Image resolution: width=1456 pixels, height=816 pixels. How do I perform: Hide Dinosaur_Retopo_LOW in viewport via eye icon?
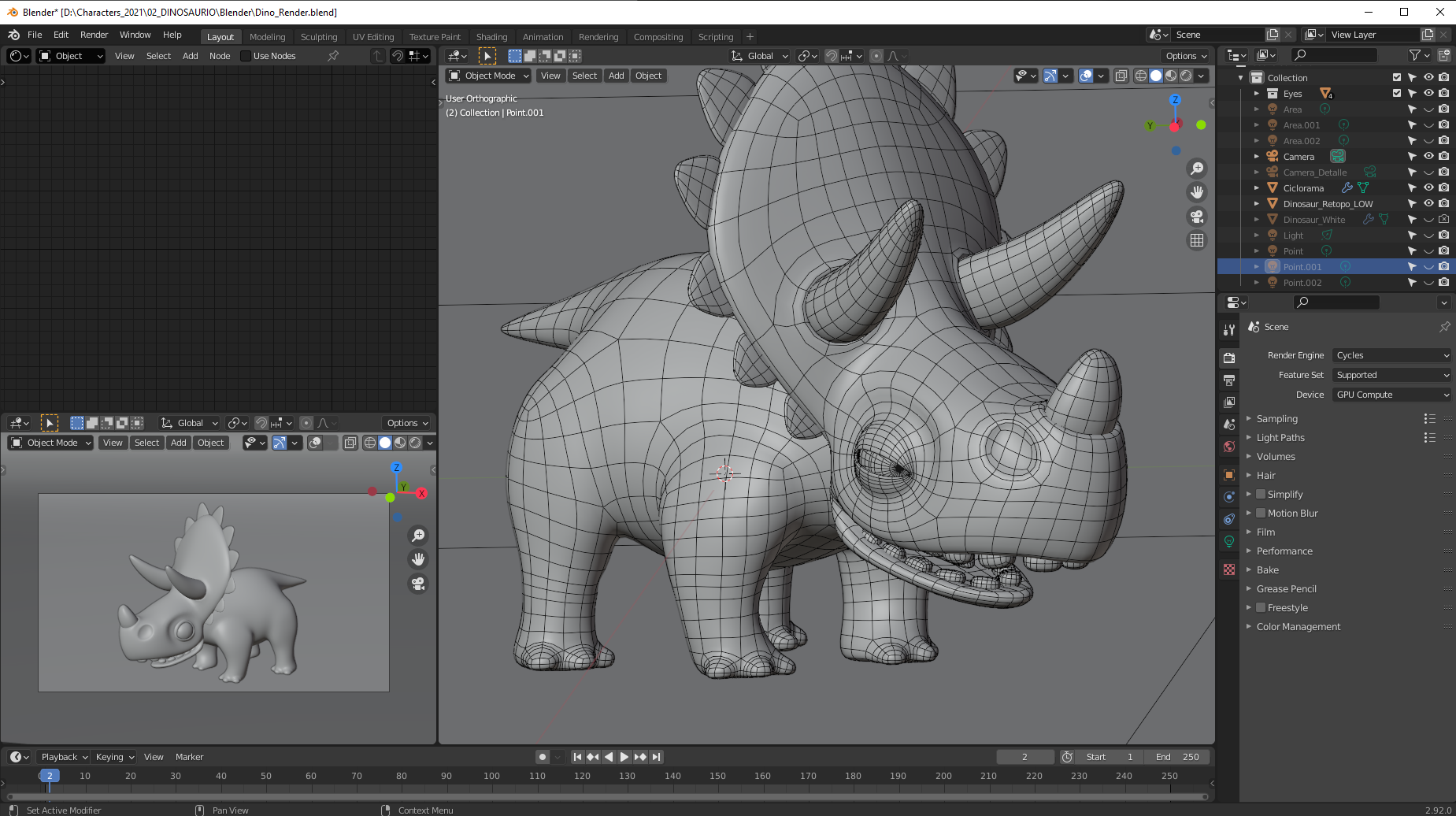click(1428, 203)
